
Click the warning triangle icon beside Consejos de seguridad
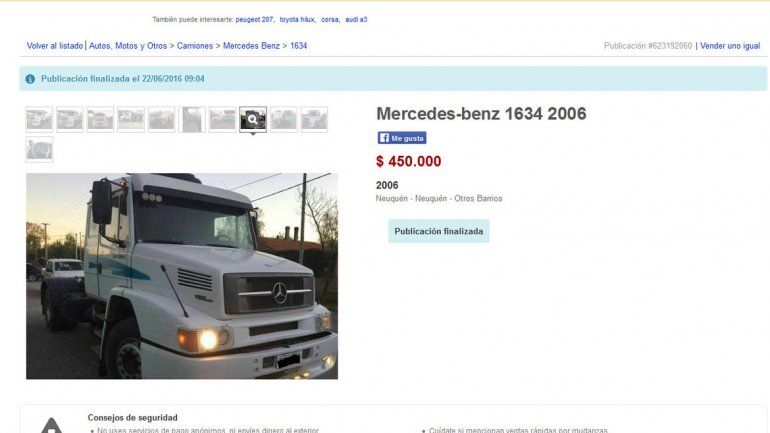coord(51,425)
